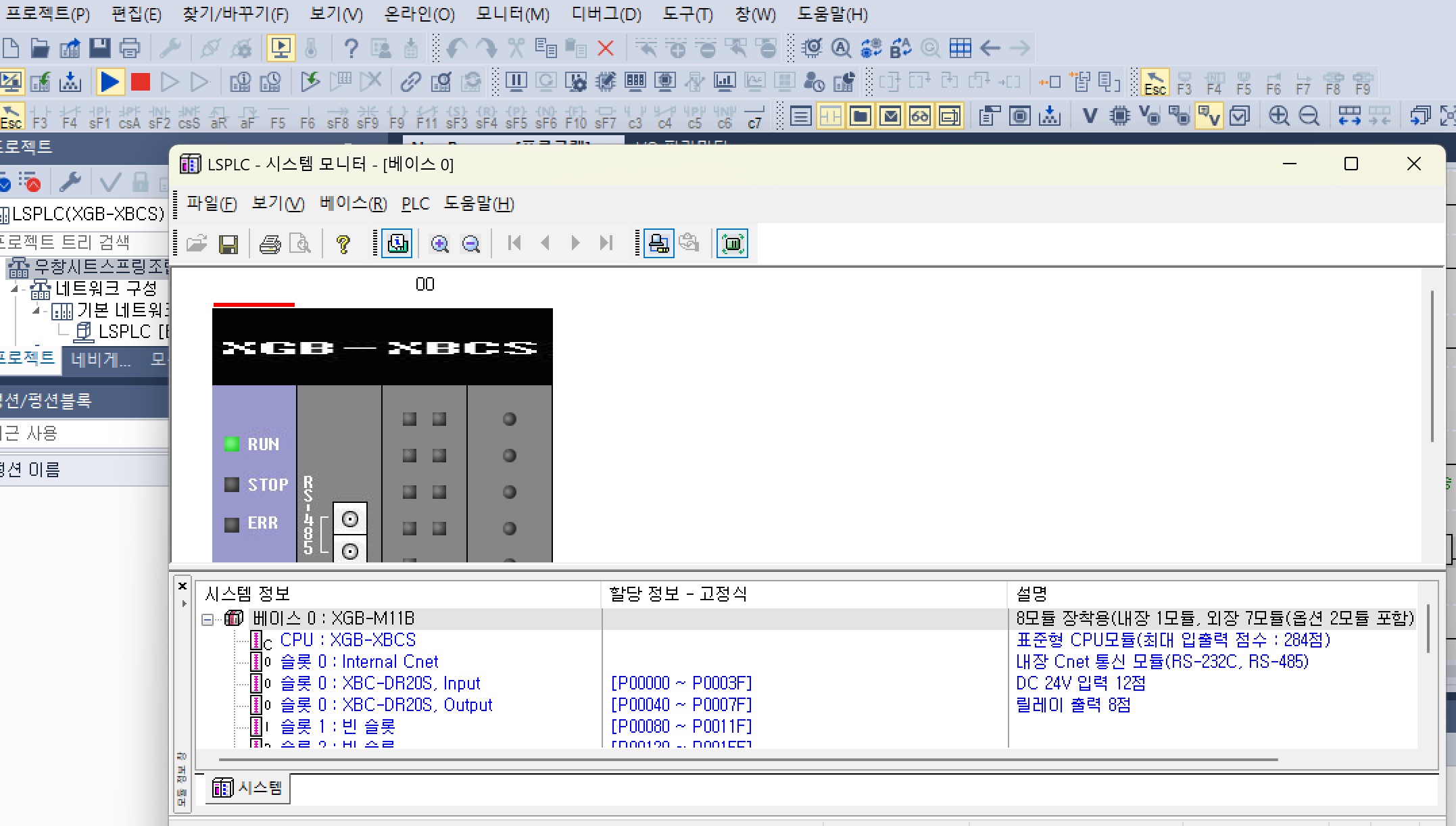Image resolution: width=1456 pixels, height=826 pixels.
Task: Close the system information panel with X
Action: pos(183,586)
